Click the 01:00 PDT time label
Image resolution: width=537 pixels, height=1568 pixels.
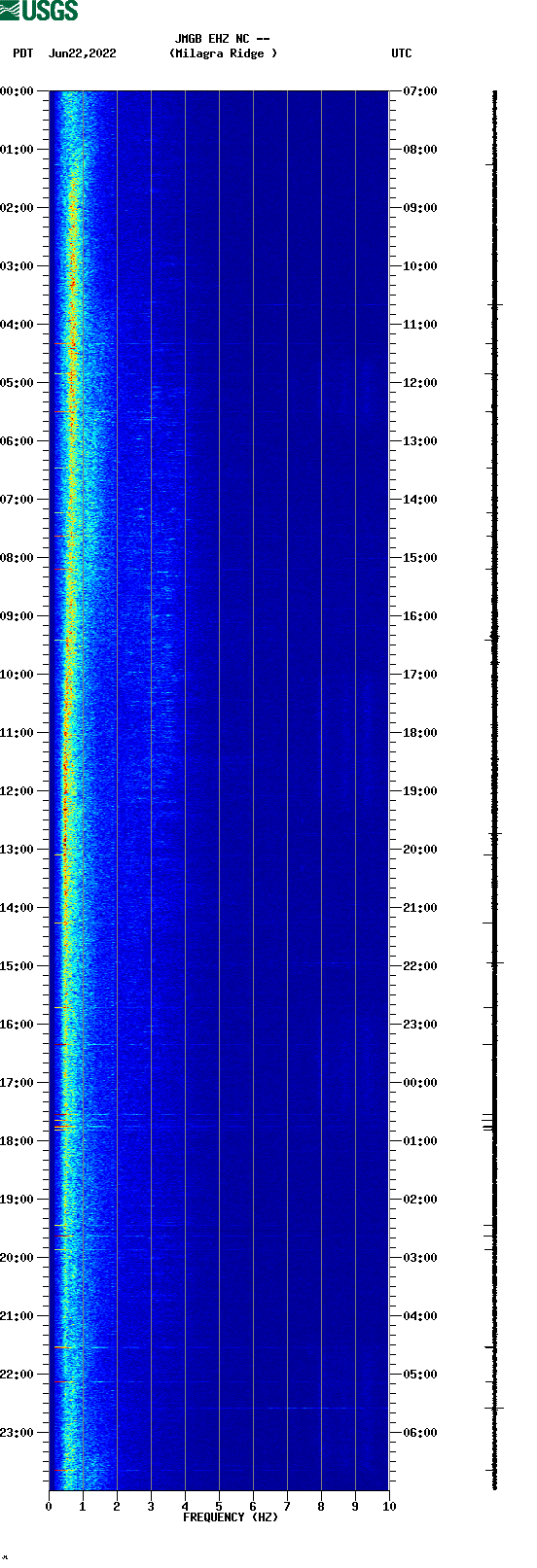pos(18,150)
